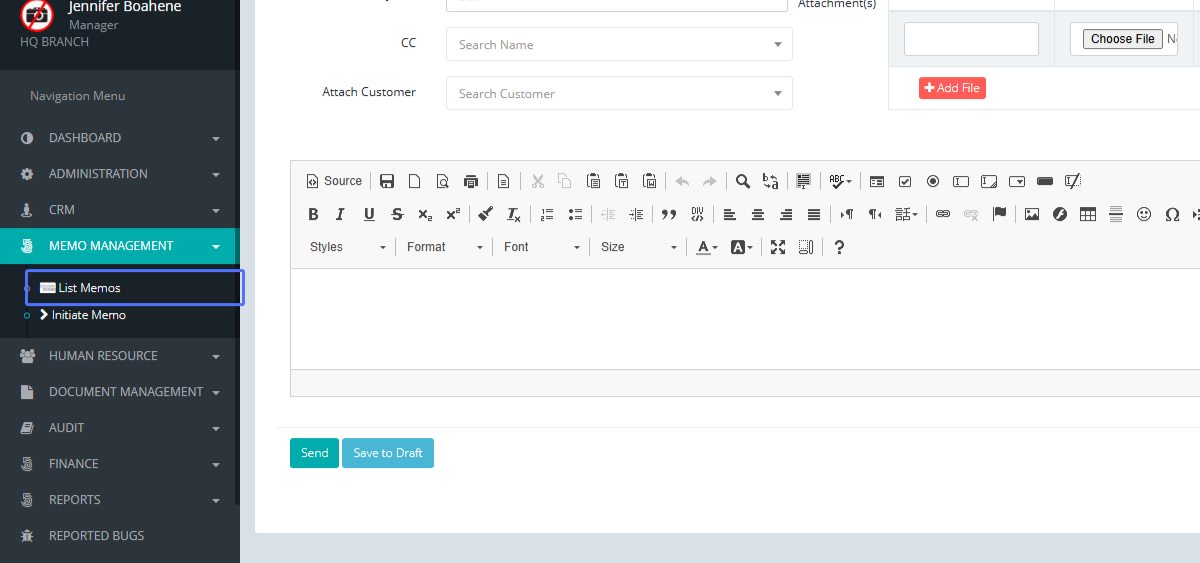Open the Find search tool

click(743, 181)
